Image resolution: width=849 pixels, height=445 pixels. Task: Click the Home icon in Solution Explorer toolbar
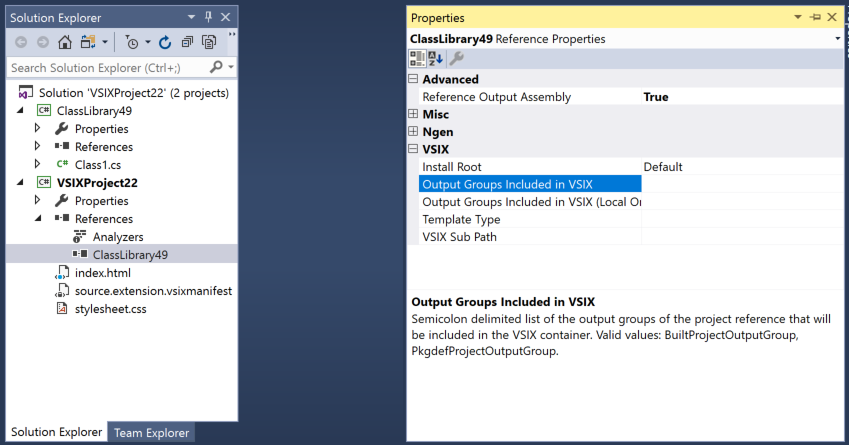coord(65,42)
